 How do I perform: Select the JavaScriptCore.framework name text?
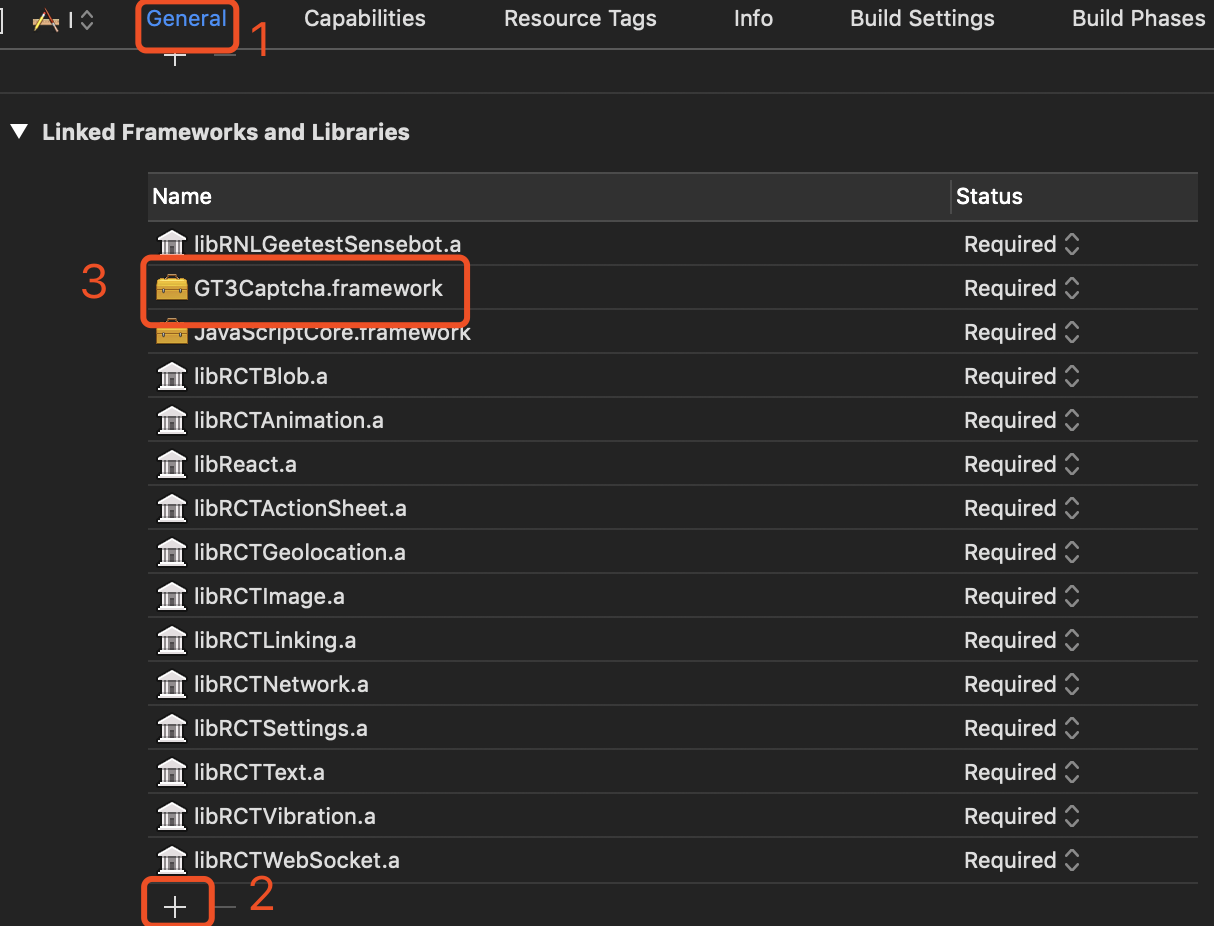coord(332,332)
